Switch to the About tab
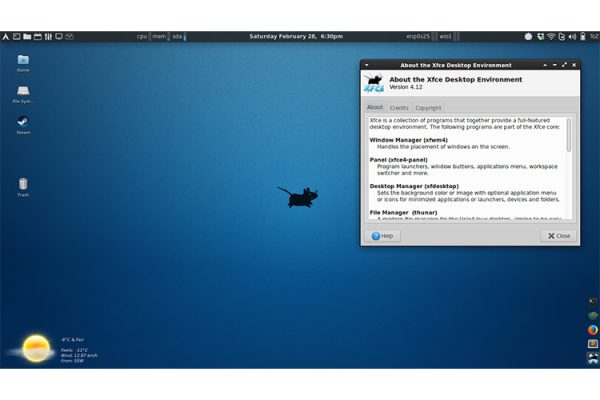 (375, 108)
